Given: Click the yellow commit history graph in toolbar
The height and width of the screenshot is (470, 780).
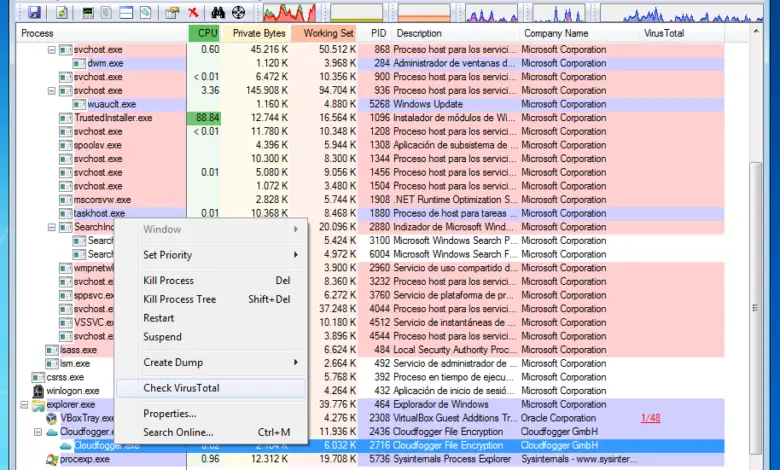Looking at the screenshot, I should click(357, 12).
